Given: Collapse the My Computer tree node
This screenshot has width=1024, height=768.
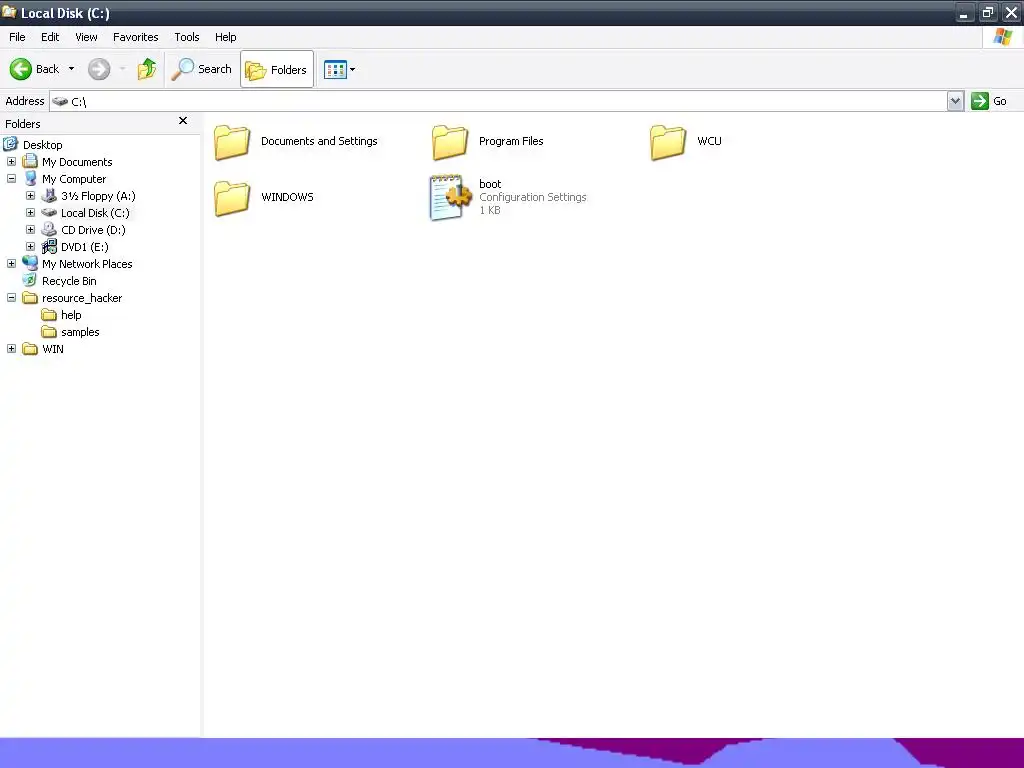Looking at the screenshot, I should (x=11, y=178).
